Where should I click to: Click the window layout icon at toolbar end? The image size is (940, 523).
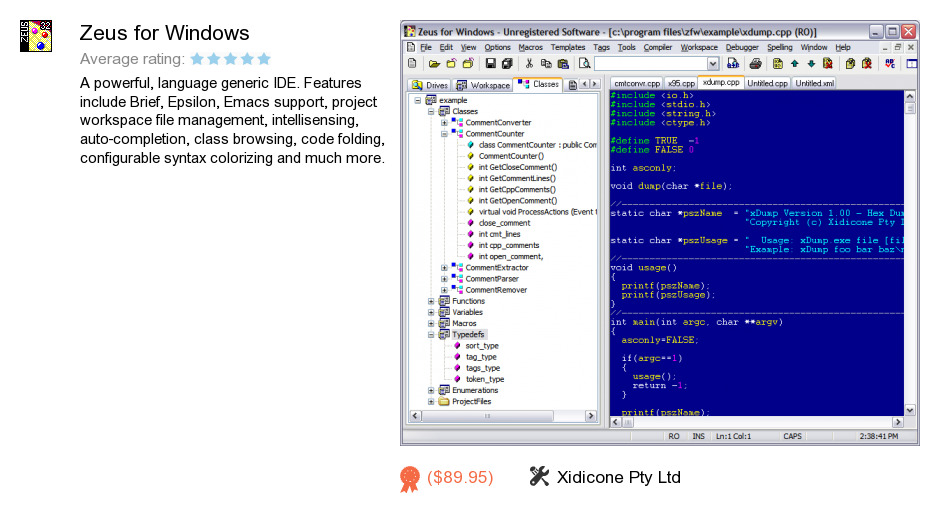tap(911, 63)
